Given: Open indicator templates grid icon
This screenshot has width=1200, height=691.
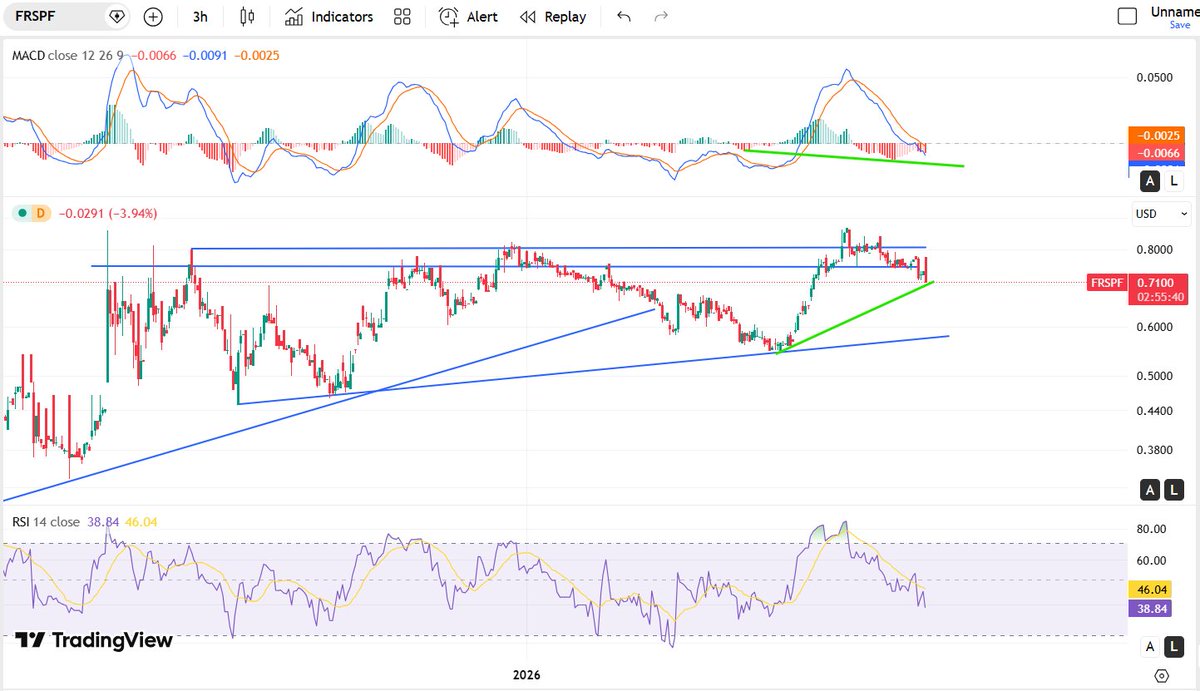Looking at the screenshot, I should coord(402,17).
